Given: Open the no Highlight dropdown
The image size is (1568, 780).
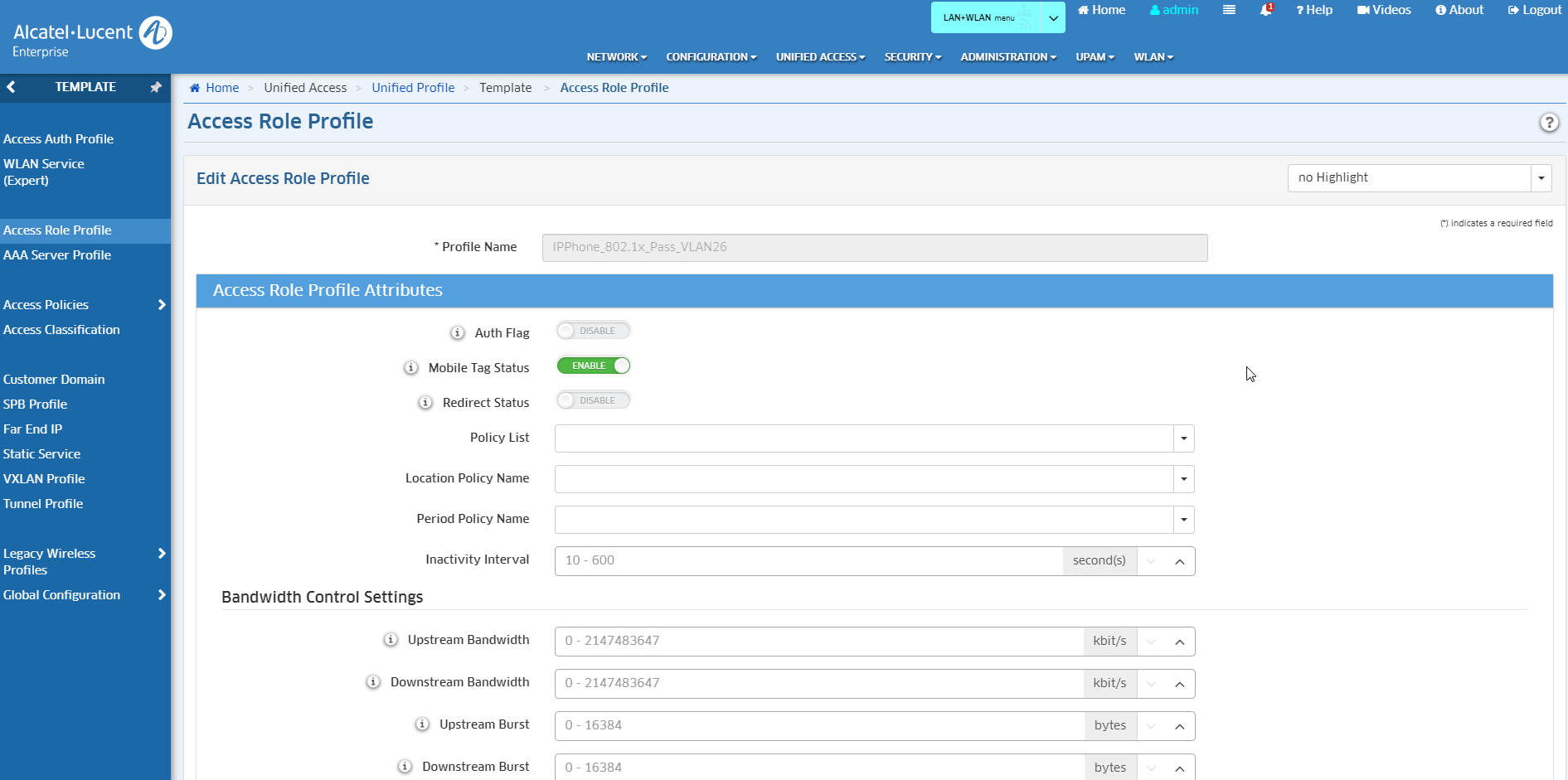Looking at the screenshot, I should [x=1541, y=178].
